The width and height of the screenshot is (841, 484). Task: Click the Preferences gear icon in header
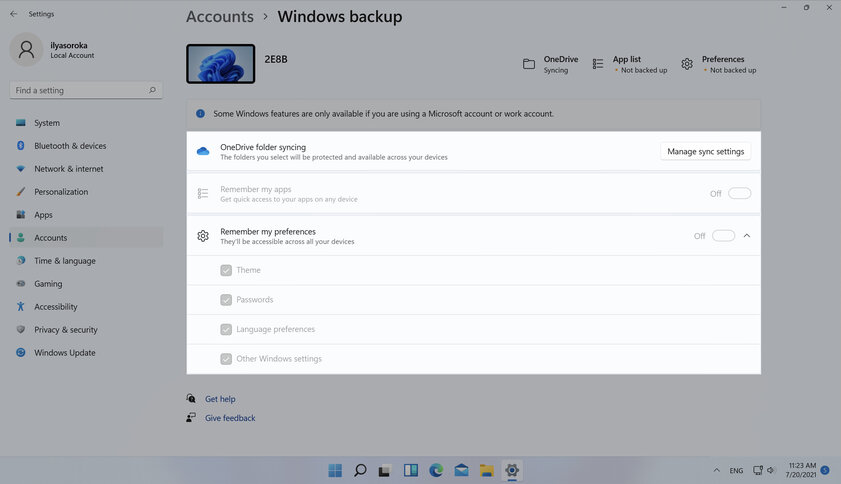(x=687, y=64)
